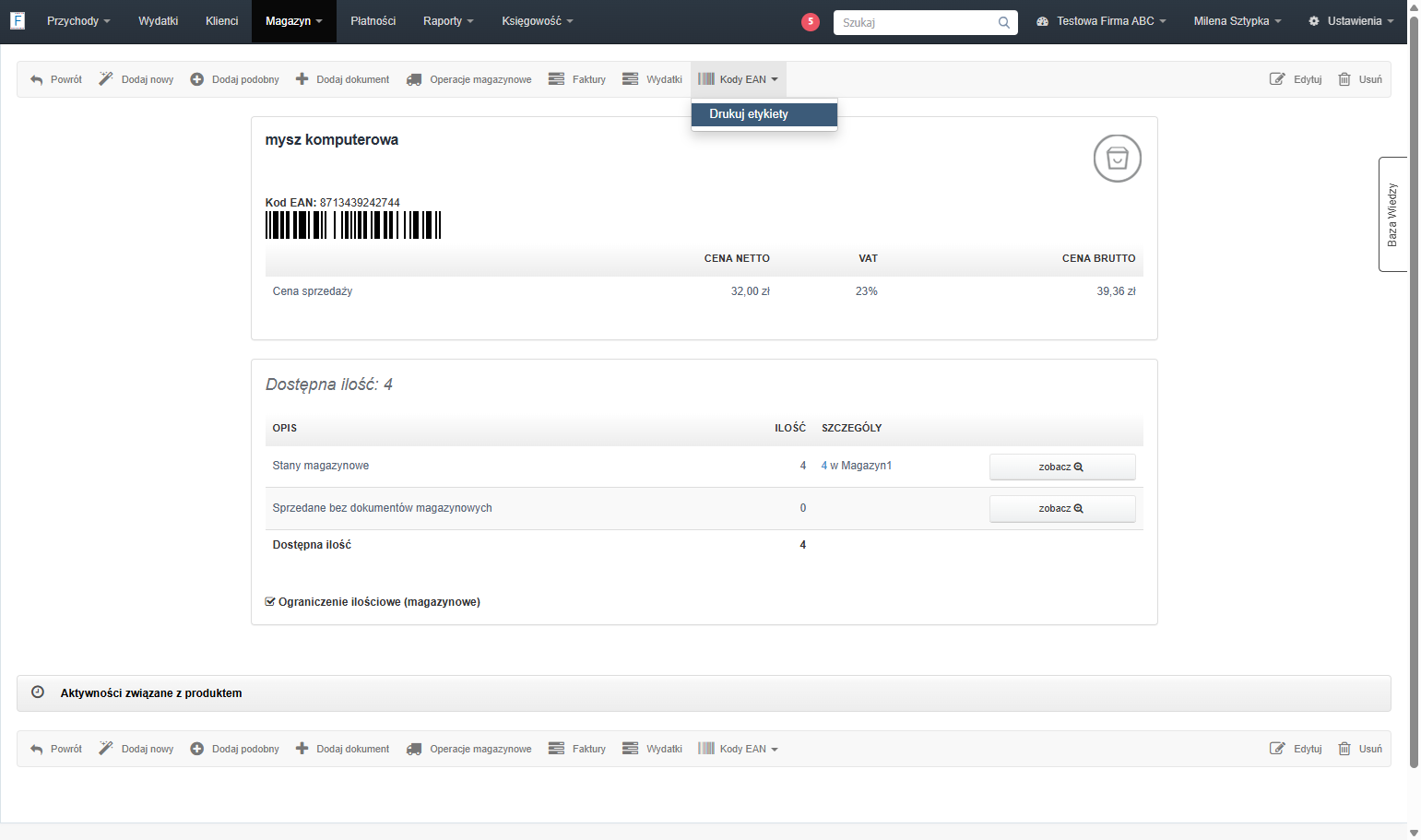Click the top Dodaj dokument plus icon
The width and height of the screenshot is (1421, 840).
[x=302, y=79]
